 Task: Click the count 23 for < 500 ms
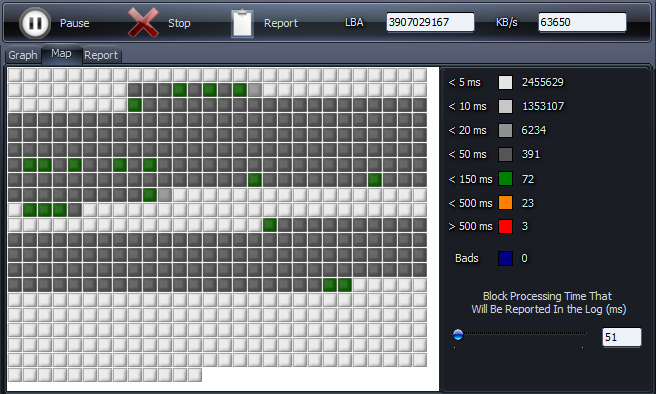pyautogui.click(x=528, y=203)
